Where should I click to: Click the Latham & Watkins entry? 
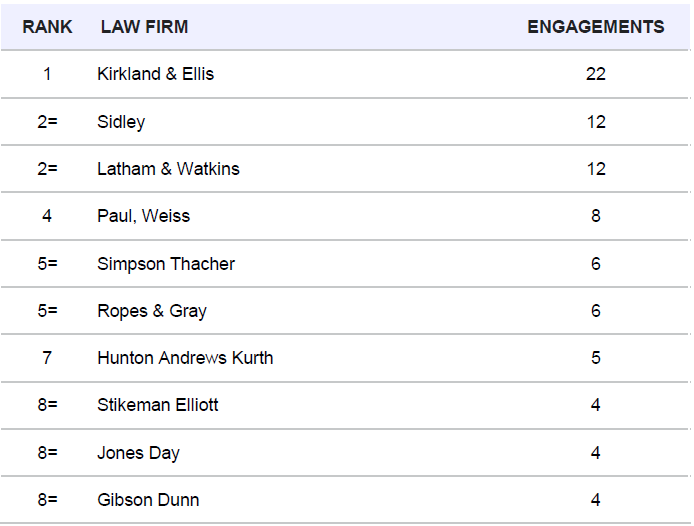tap(168, 169)
